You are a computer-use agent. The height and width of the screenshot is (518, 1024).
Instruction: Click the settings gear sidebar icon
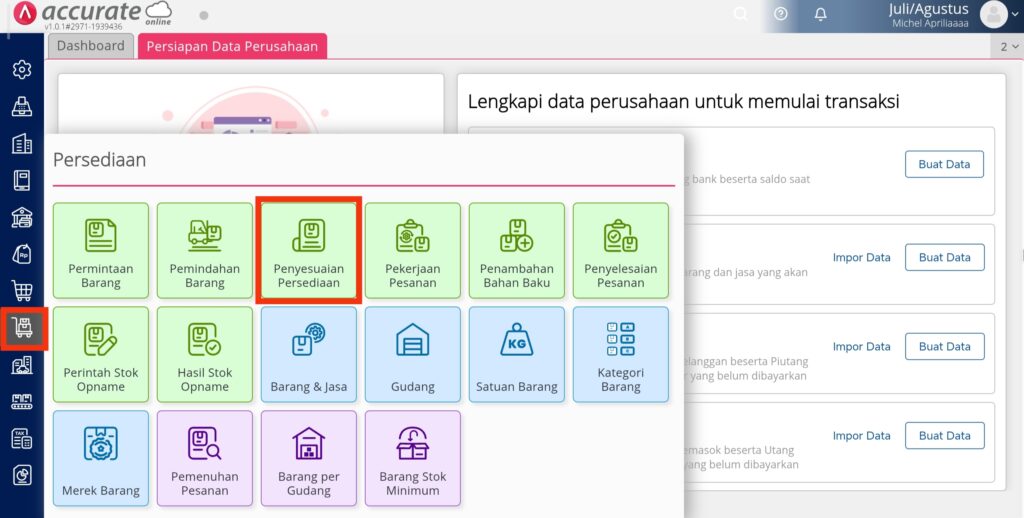22,69
